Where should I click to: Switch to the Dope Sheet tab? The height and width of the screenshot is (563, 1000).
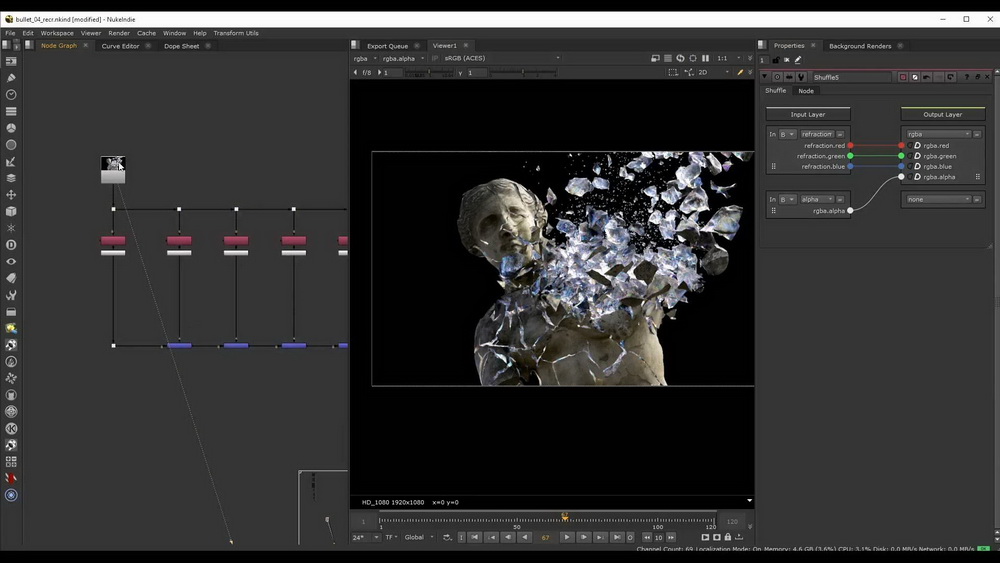pos(181,46)
